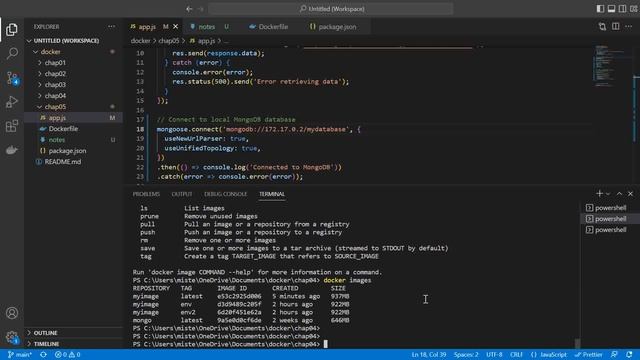Toggle secondary side bar layout icon
Viewport: 640px width, 360px height.
[x=622, y=9]
